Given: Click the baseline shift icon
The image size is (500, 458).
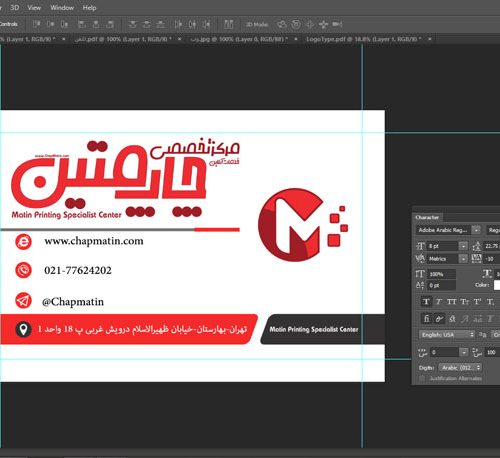Looking at the screenshot, I should click(x=420, y=285).
